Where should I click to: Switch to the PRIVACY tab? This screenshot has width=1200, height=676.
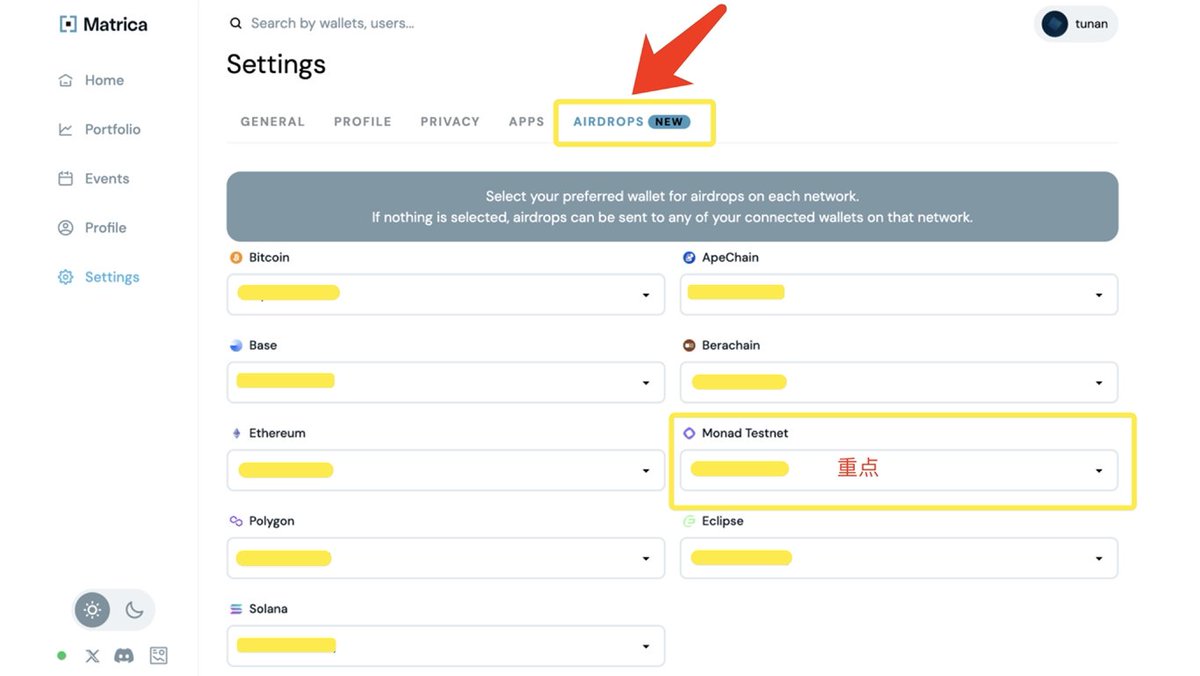[450, 121]
